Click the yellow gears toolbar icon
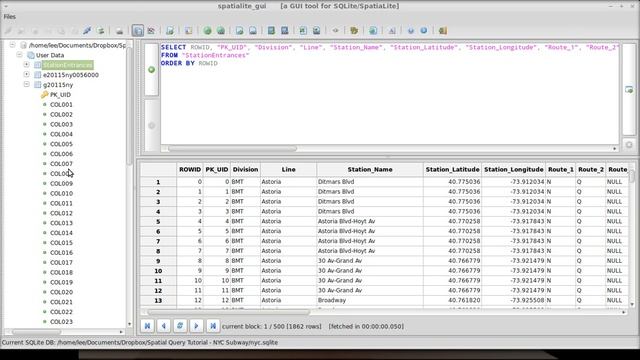Image resolution: width=640 pixels, height=360 pixels. [354, 31]
